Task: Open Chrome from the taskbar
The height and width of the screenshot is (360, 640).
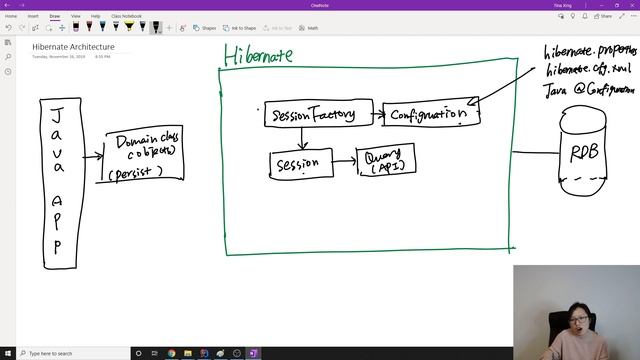Action: click(x=171, y=353)
